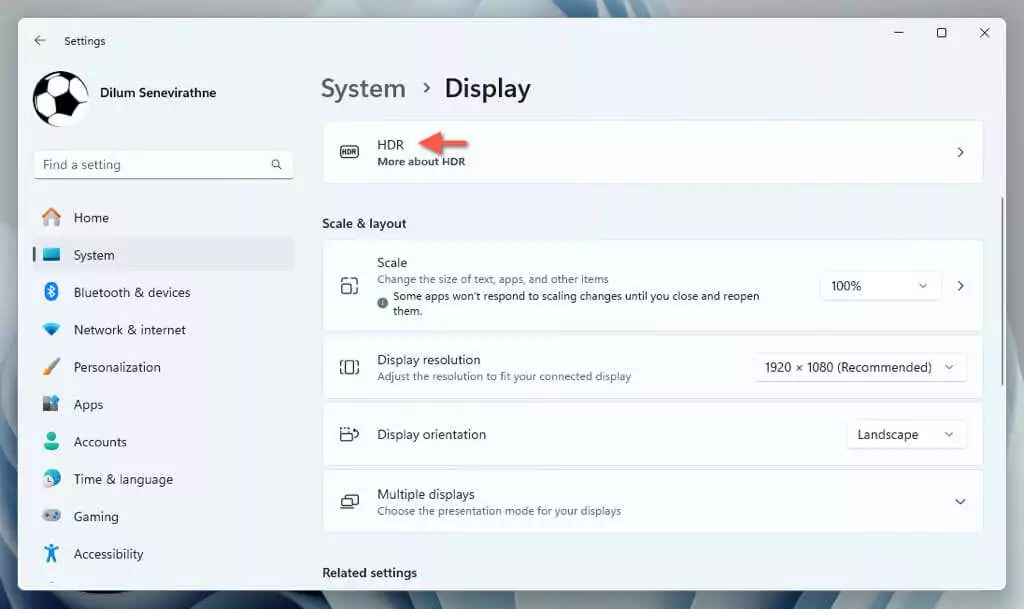This screenshot has width=1024, height=609.
Task: Click the back arrow in Settings
Action: coord(40,40)
